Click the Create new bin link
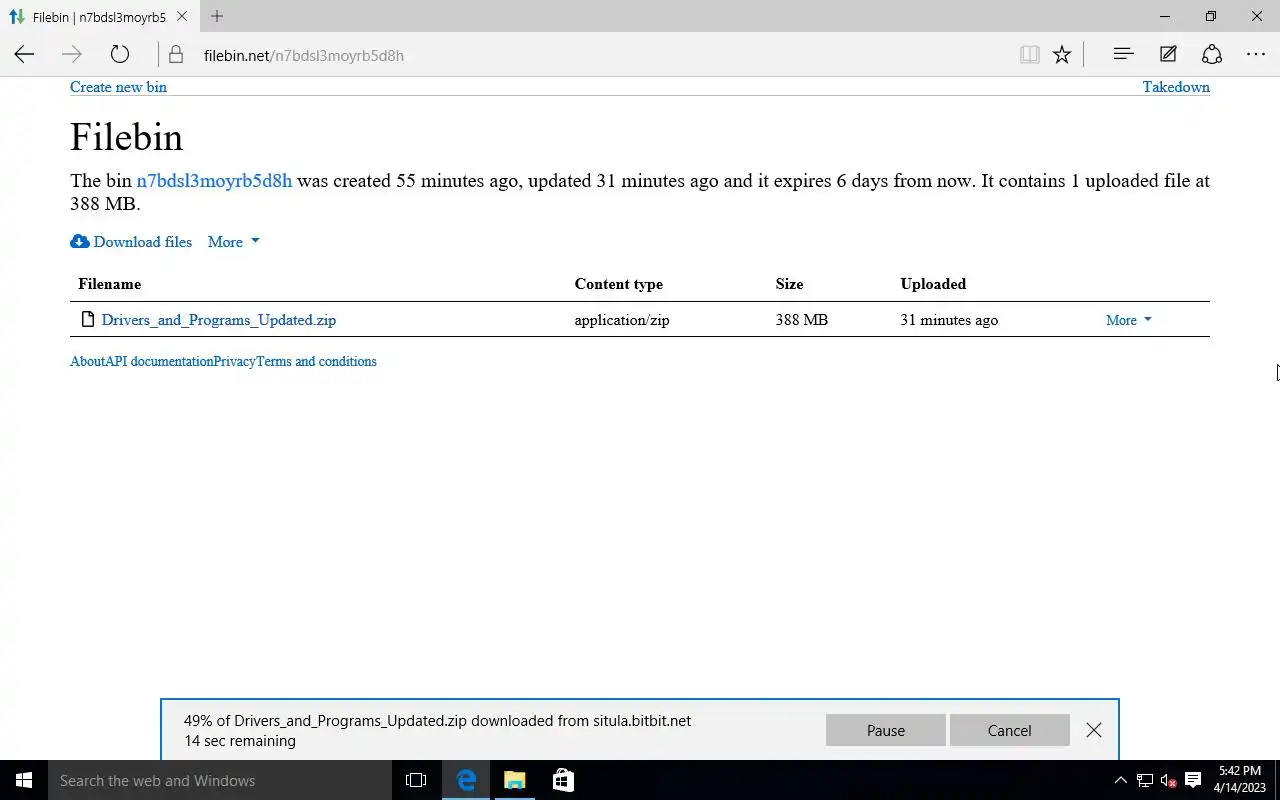 118,87
